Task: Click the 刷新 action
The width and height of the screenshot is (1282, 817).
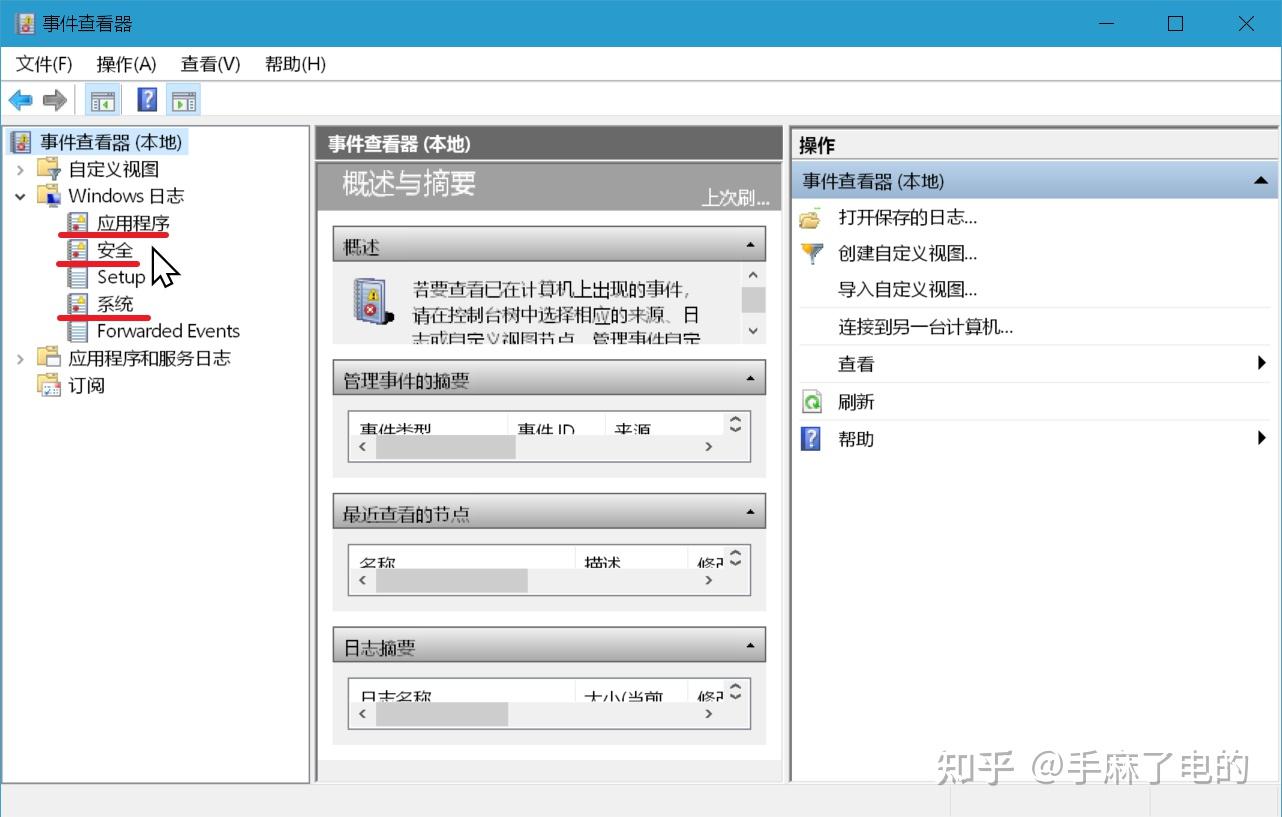Action: [x=856, y=402]
